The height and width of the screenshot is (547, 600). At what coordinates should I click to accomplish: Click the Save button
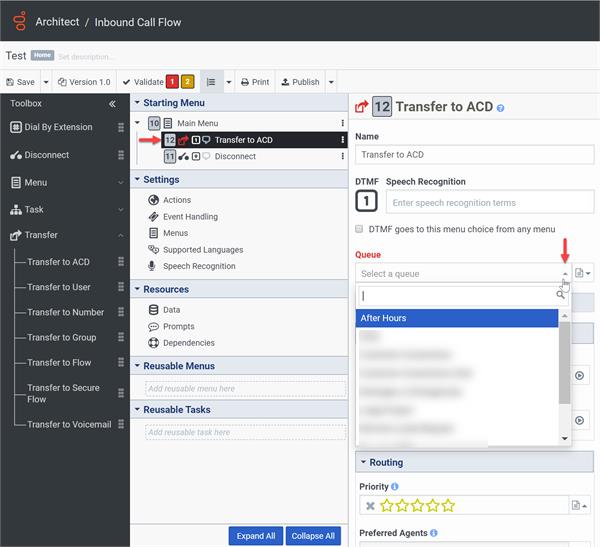pyautogui.click(x=21, y=82)
